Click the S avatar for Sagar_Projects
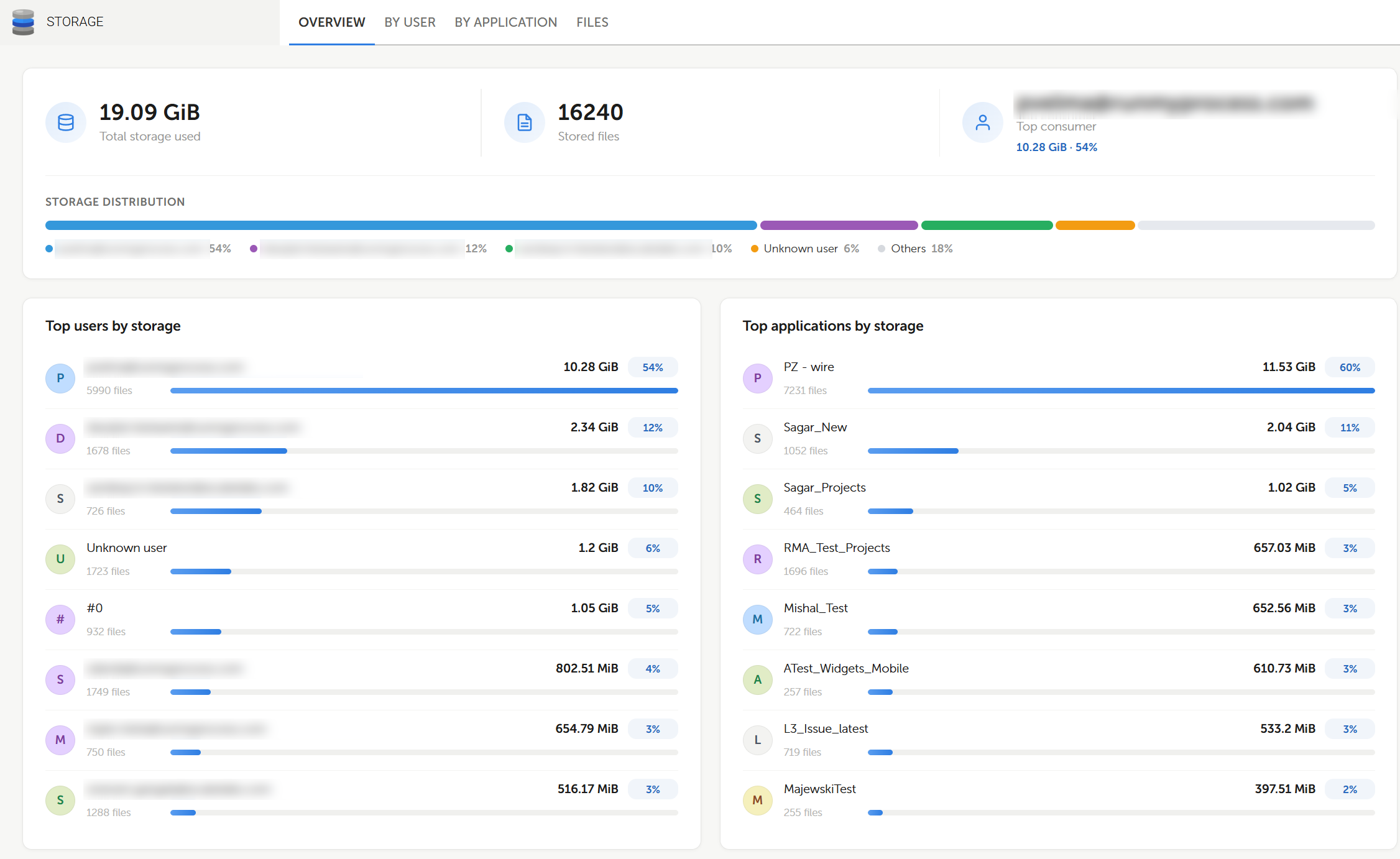 tap(758, 498)
